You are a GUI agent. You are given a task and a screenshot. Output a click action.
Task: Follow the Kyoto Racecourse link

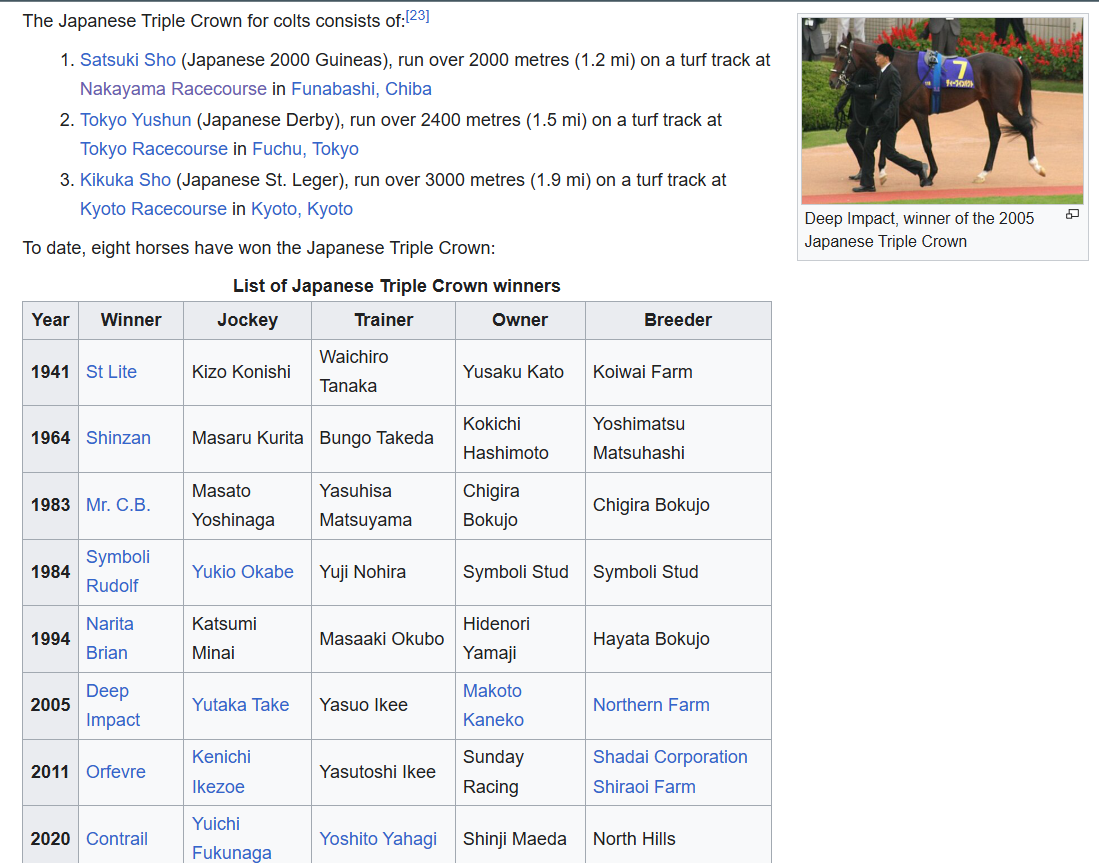click(x=153, y=209)
